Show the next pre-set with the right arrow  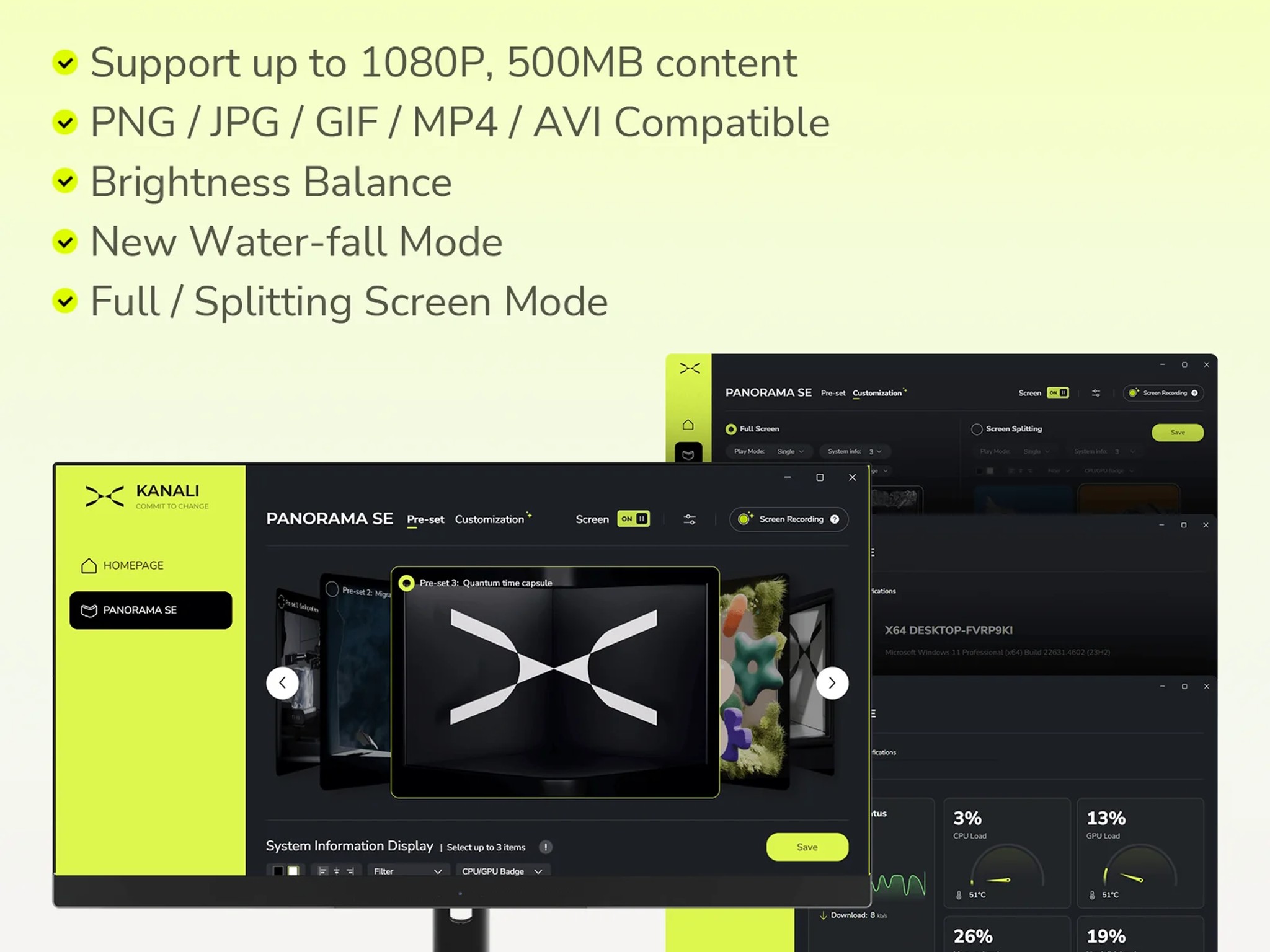point(832,683)
